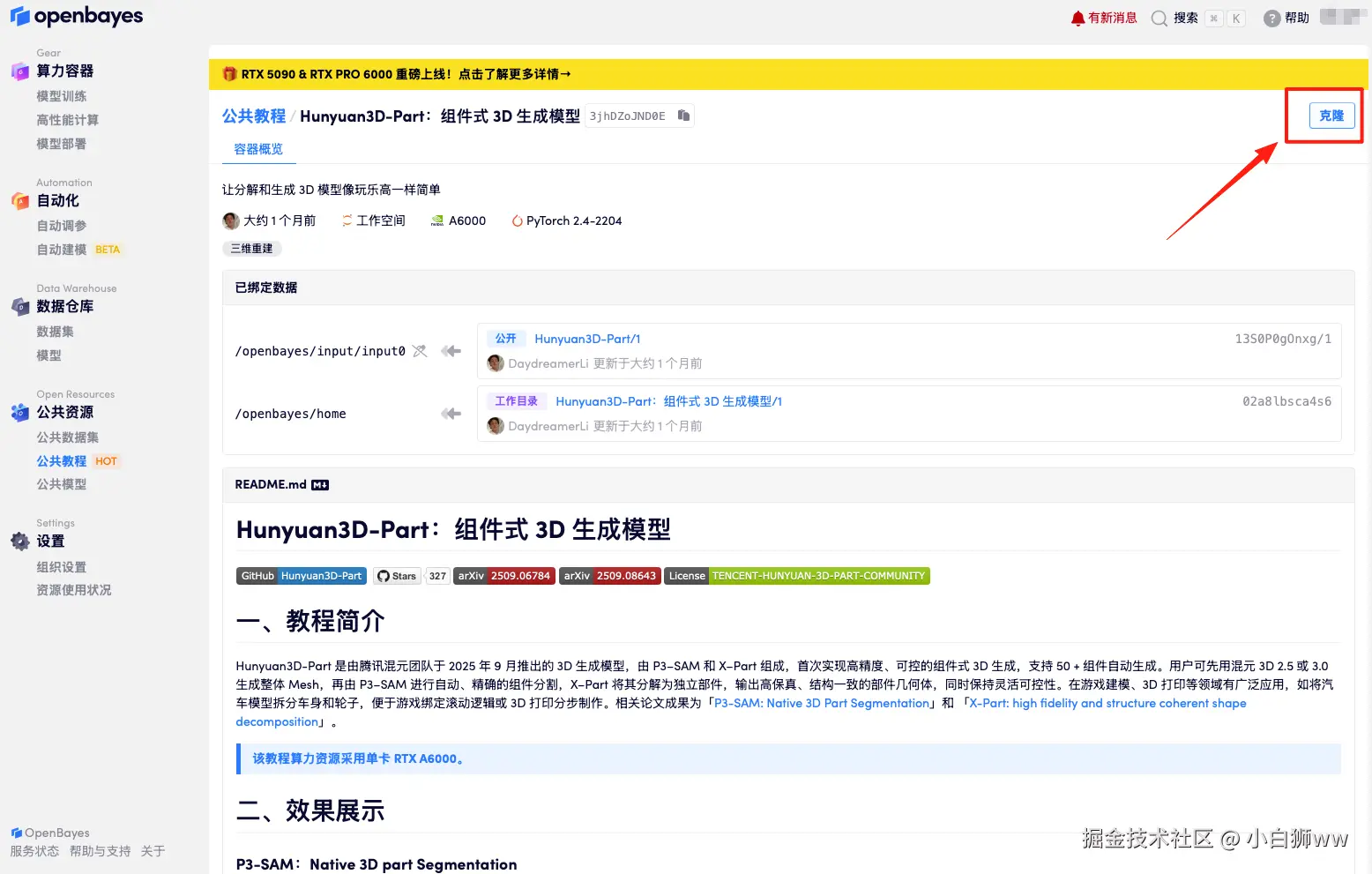This screenshot has height=874, width=1372.
Task: Open the 帮助 question mark icon
Action: click(x=1271, y=19)
